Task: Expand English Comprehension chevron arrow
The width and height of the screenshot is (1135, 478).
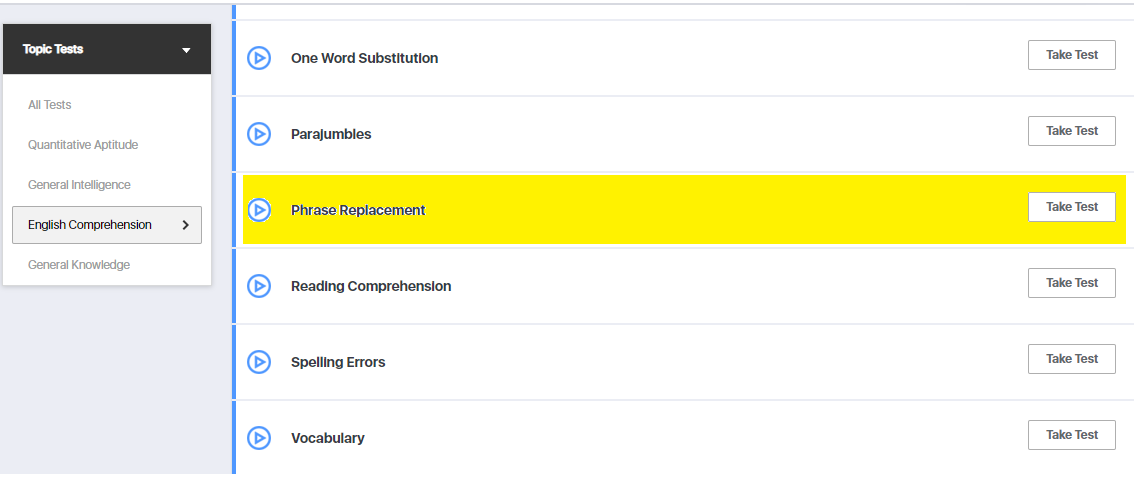Action: click(x=185, y=225)
